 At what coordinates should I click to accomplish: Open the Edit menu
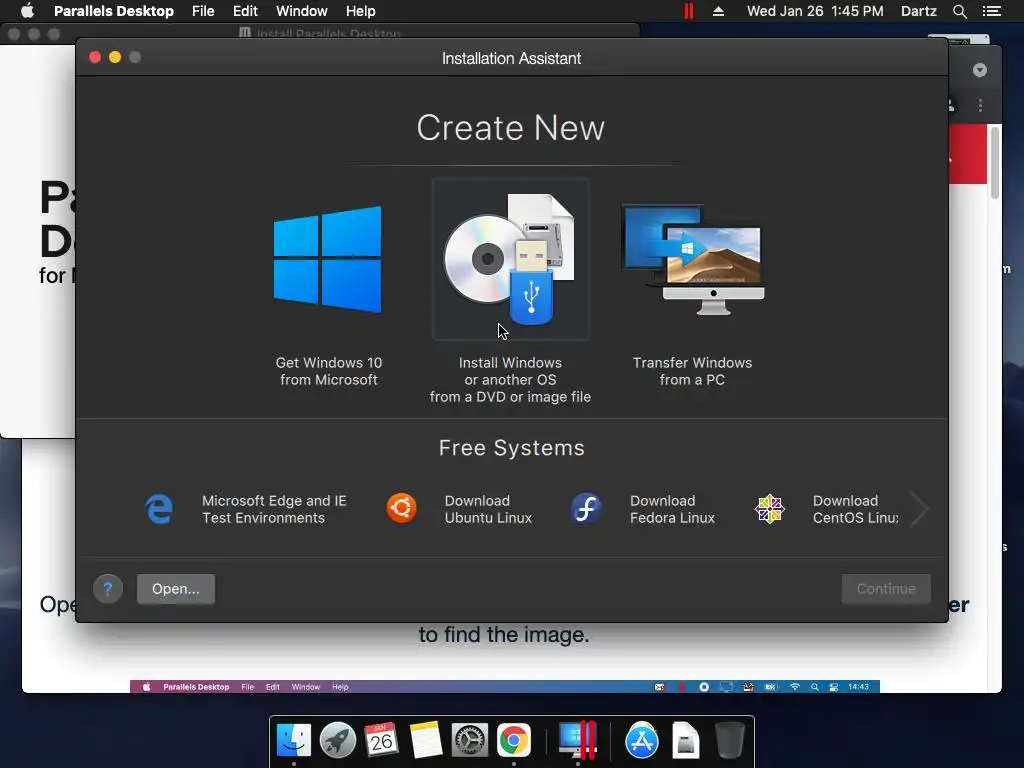click(x=245, y=11)
